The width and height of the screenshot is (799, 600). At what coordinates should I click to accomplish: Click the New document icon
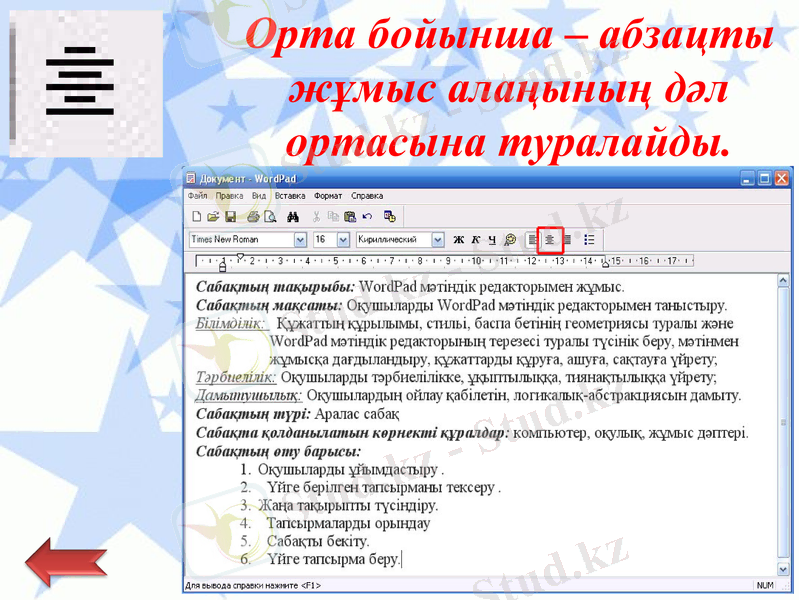(197, 217)
